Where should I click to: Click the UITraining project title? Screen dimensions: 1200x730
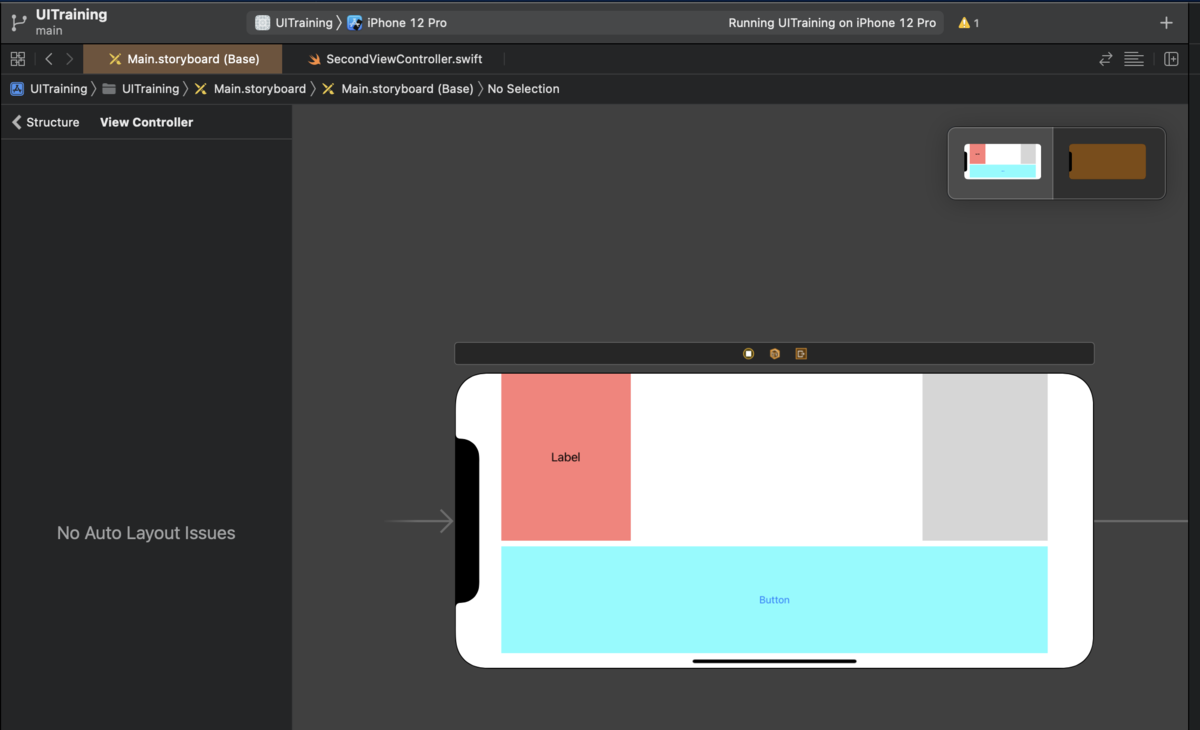[71, 15]
